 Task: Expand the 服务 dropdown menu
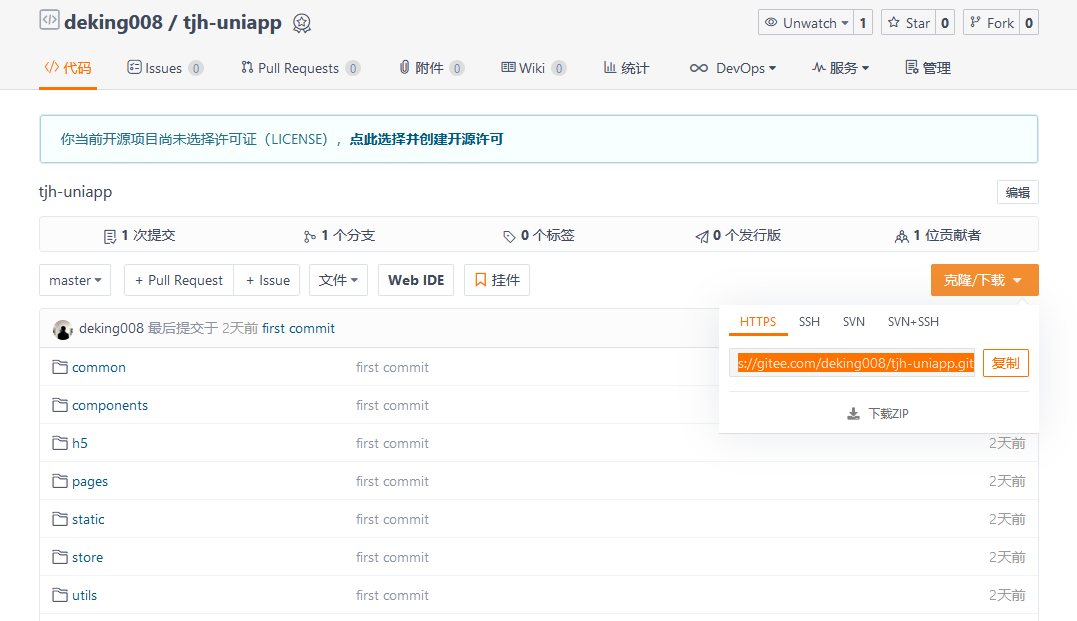[x=840, y=68]
